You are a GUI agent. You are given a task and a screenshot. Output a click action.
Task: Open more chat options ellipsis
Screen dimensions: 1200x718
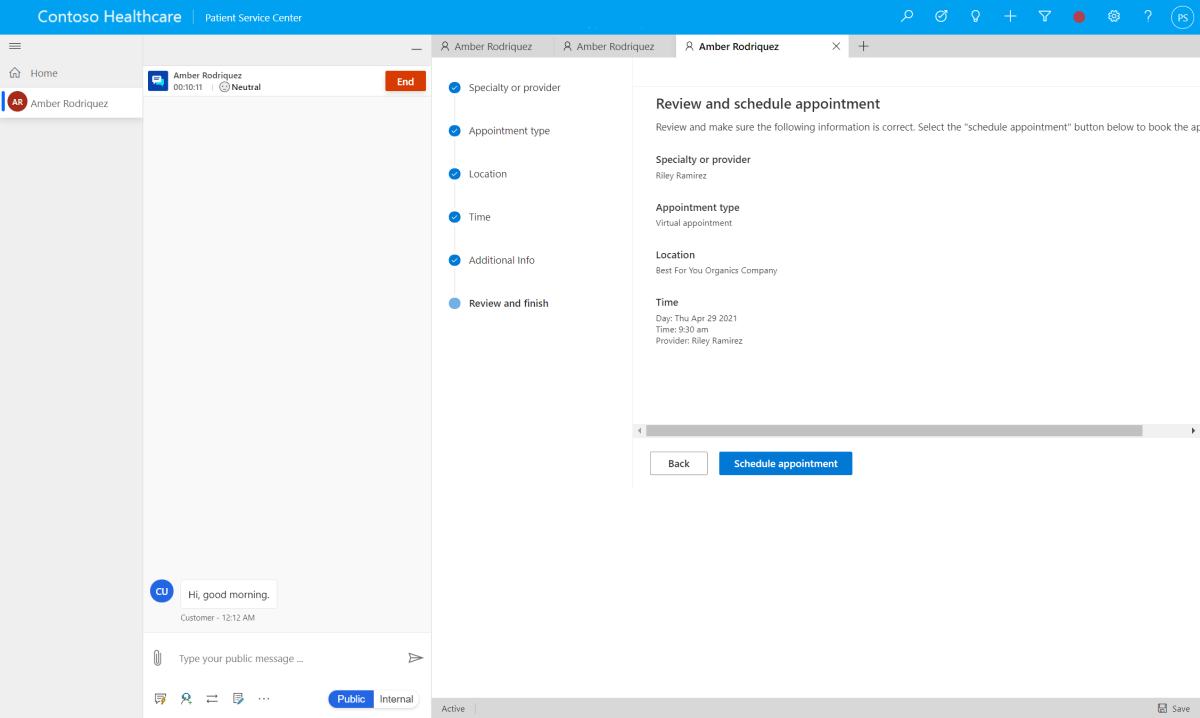tap(264, 699)
